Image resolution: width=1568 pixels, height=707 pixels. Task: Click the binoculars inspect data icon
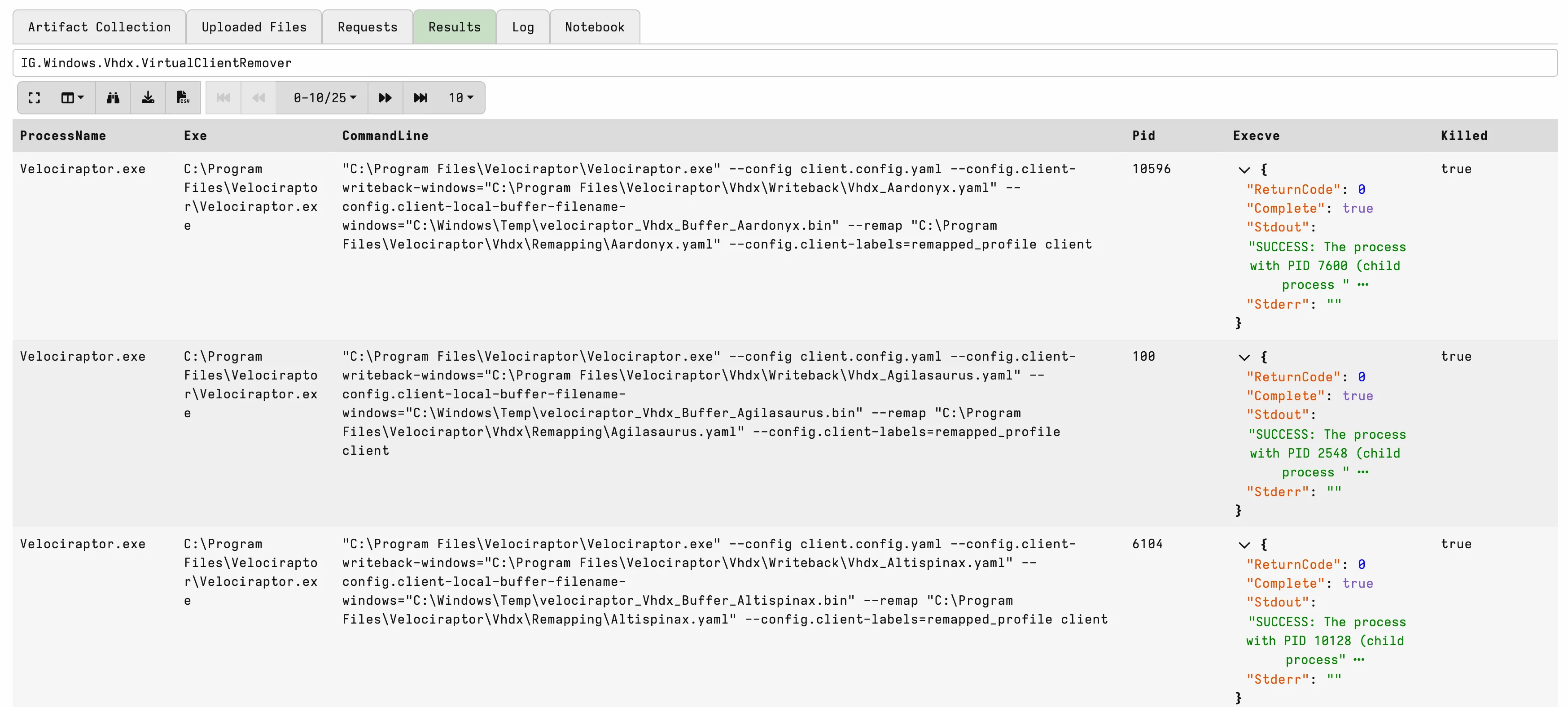[x=113, y=98]
